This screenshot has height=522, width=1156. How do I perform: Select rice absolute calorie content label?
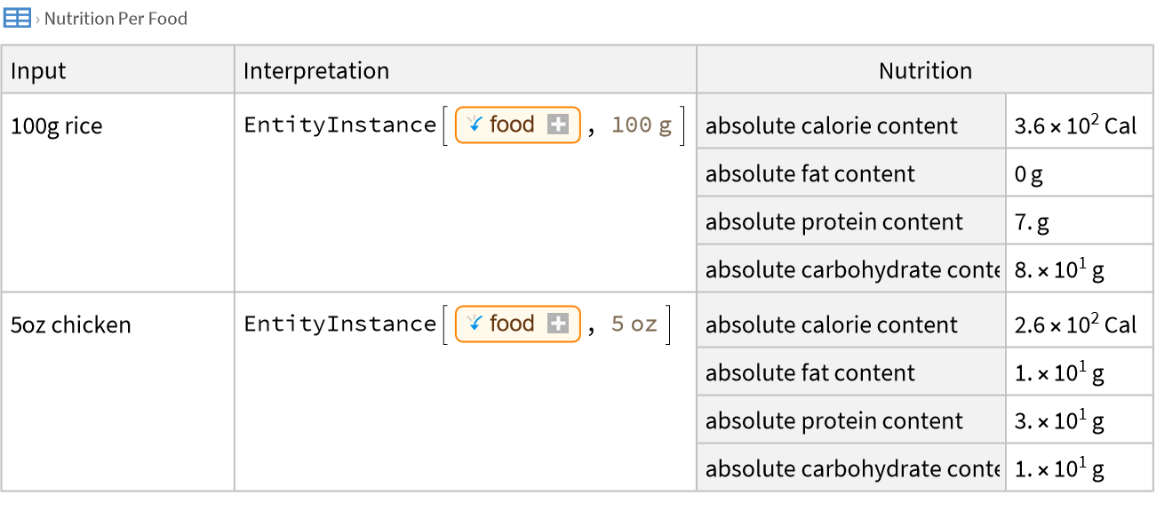pos(831,126)
